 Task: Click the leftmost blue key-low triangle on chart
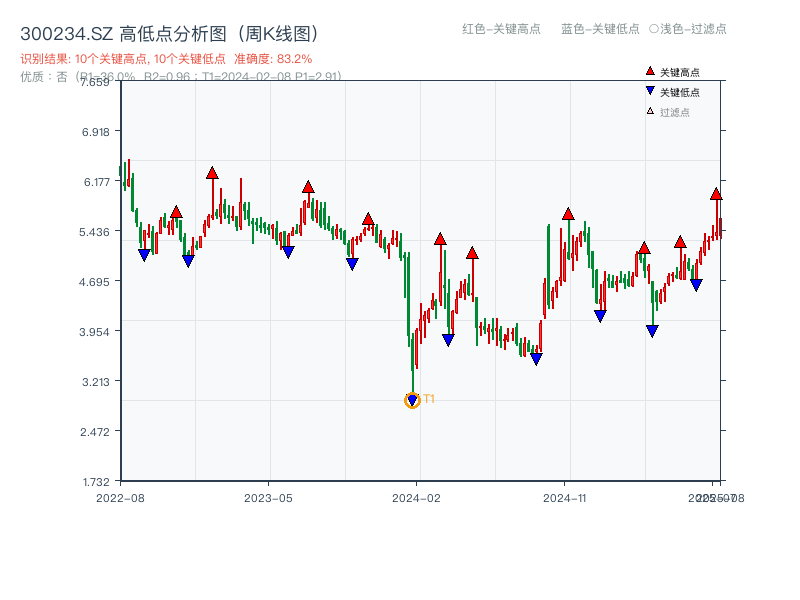144,255
